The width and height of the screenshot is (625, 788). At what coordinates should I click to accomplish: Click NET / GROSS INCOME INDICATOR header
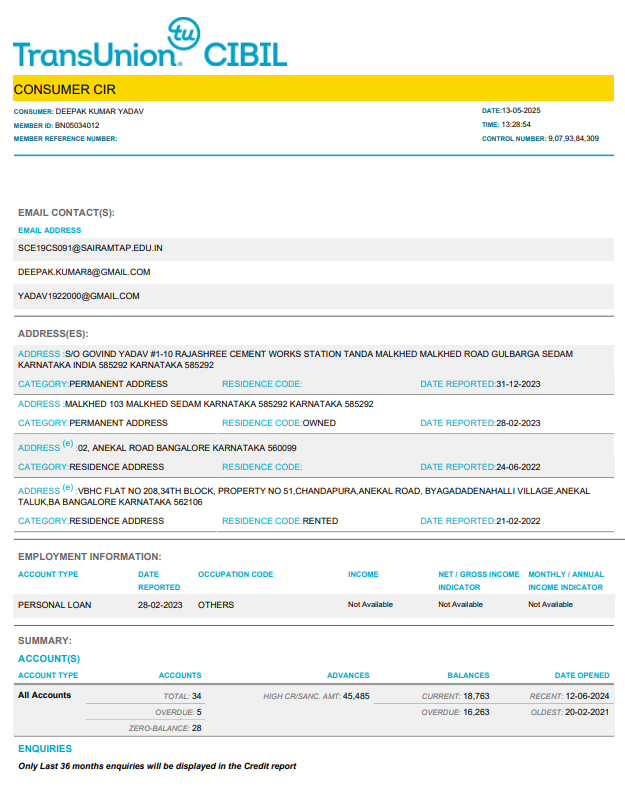click(479, 580)
